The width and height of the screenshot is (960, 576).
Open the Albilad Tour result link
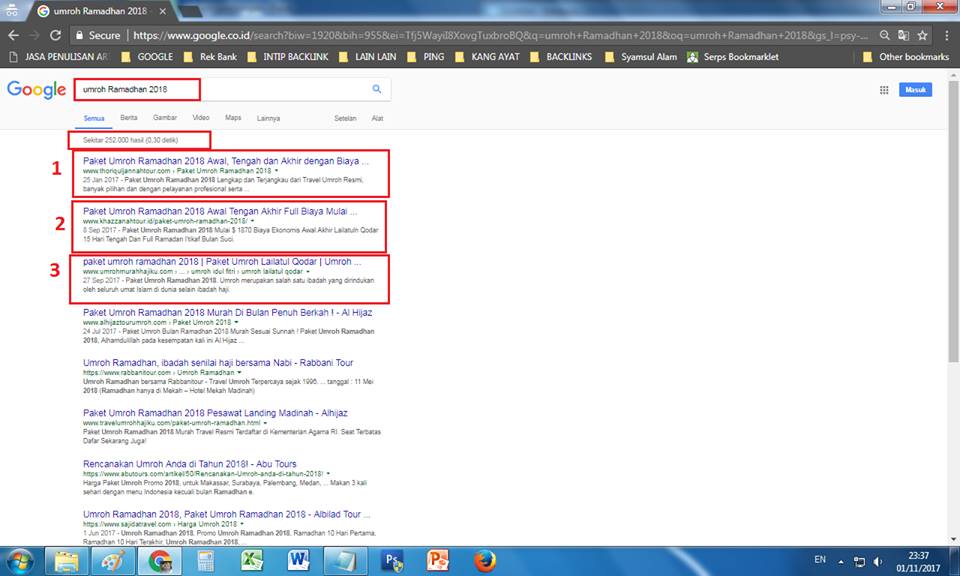(x=227, y=514)
